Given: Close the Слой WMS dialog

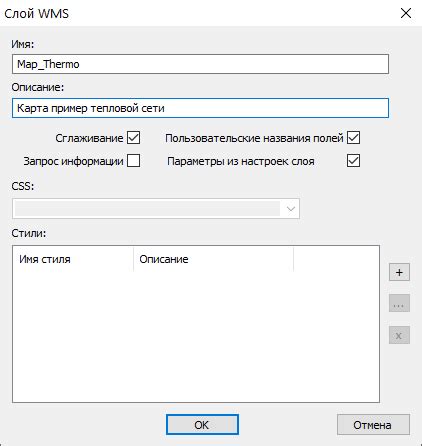Looking at the screenshot, I should (406, 13).
